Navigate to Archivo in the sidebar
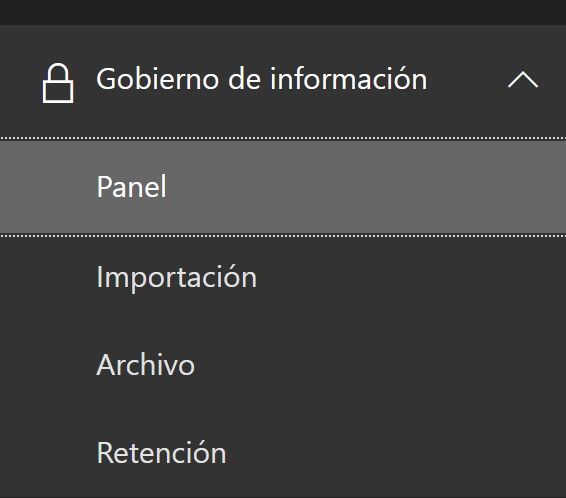 (x=146, y=365)
